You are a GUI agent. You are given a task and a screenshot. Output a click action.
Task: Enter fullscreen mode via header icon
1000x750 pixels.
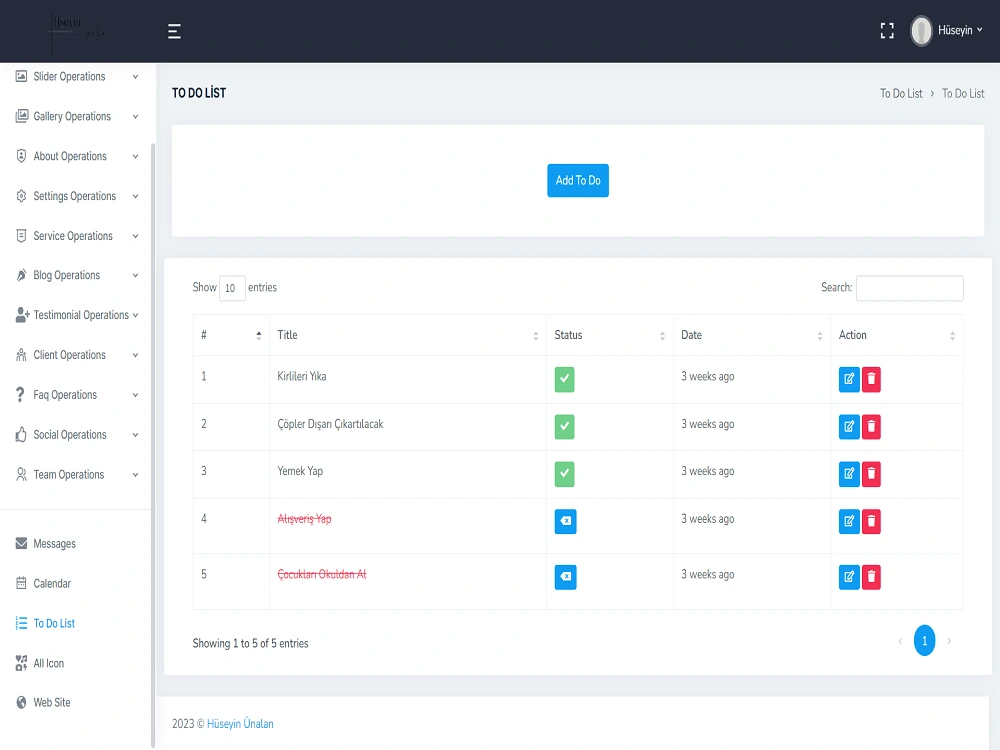pyautogui.click(x=887, y=31)
